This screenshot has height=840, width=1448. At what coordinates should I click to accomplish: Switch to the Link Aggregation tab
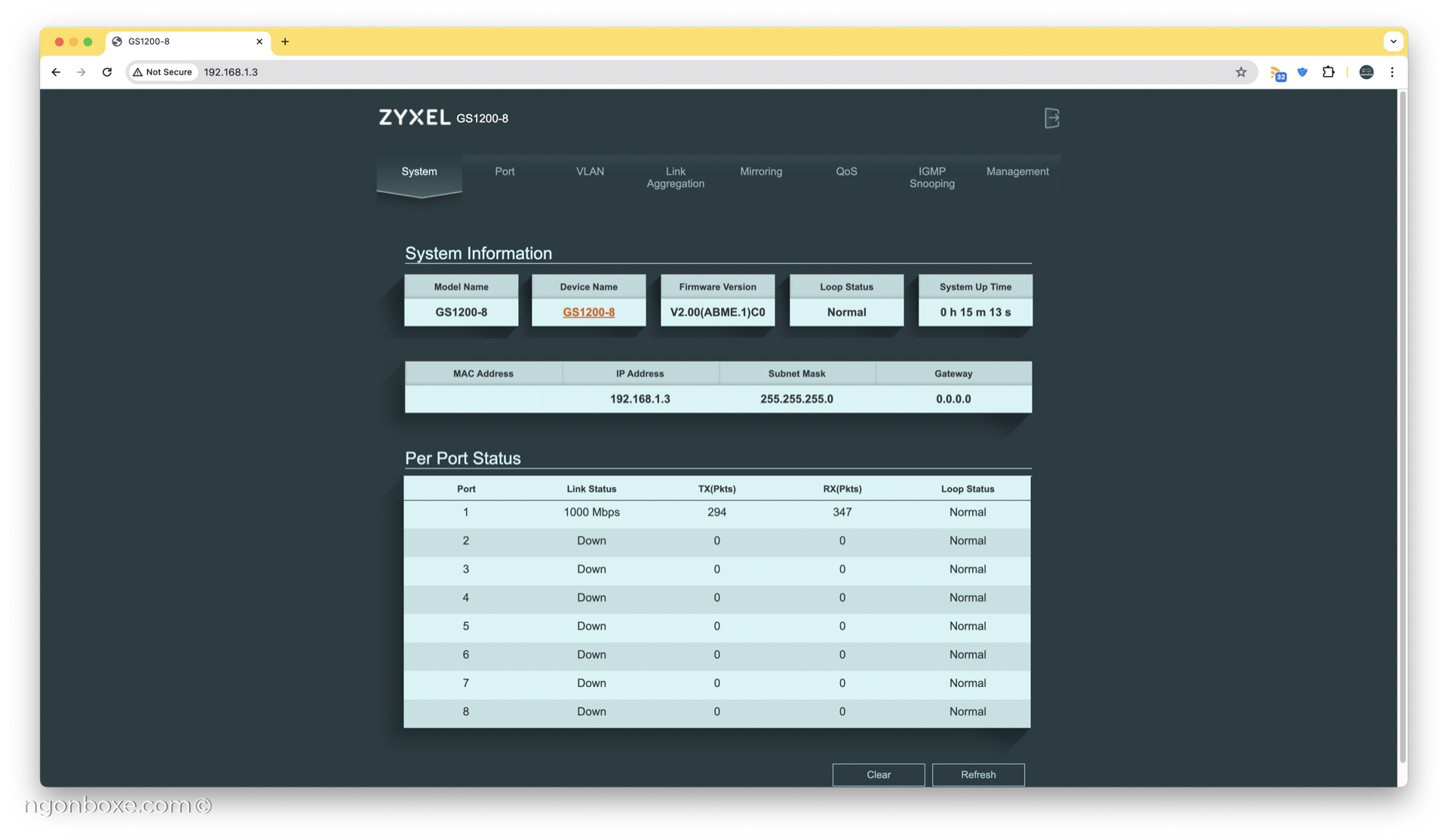(x=675, y=177)
